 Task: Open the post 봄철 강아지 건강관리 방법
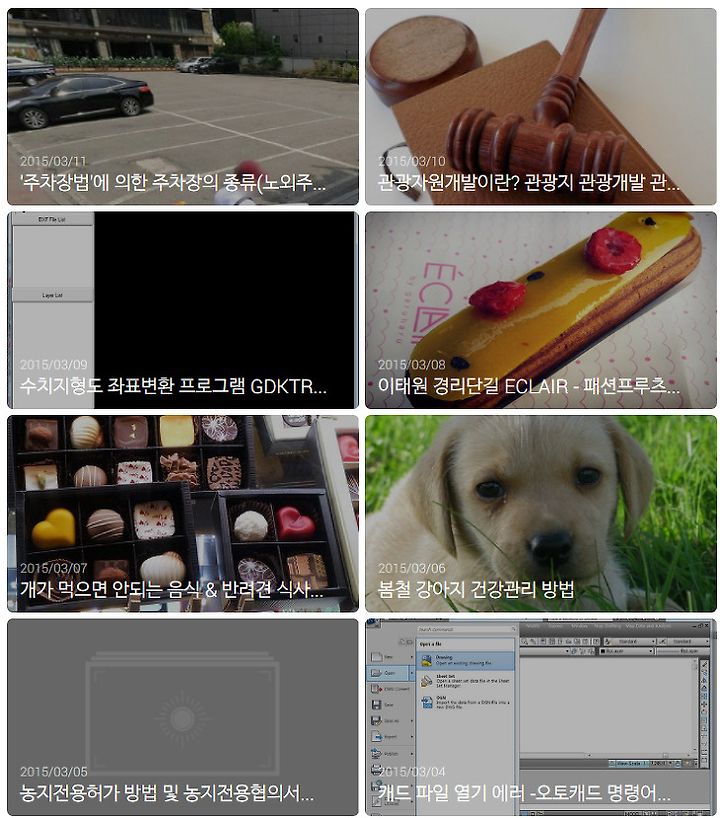(476, 590)
